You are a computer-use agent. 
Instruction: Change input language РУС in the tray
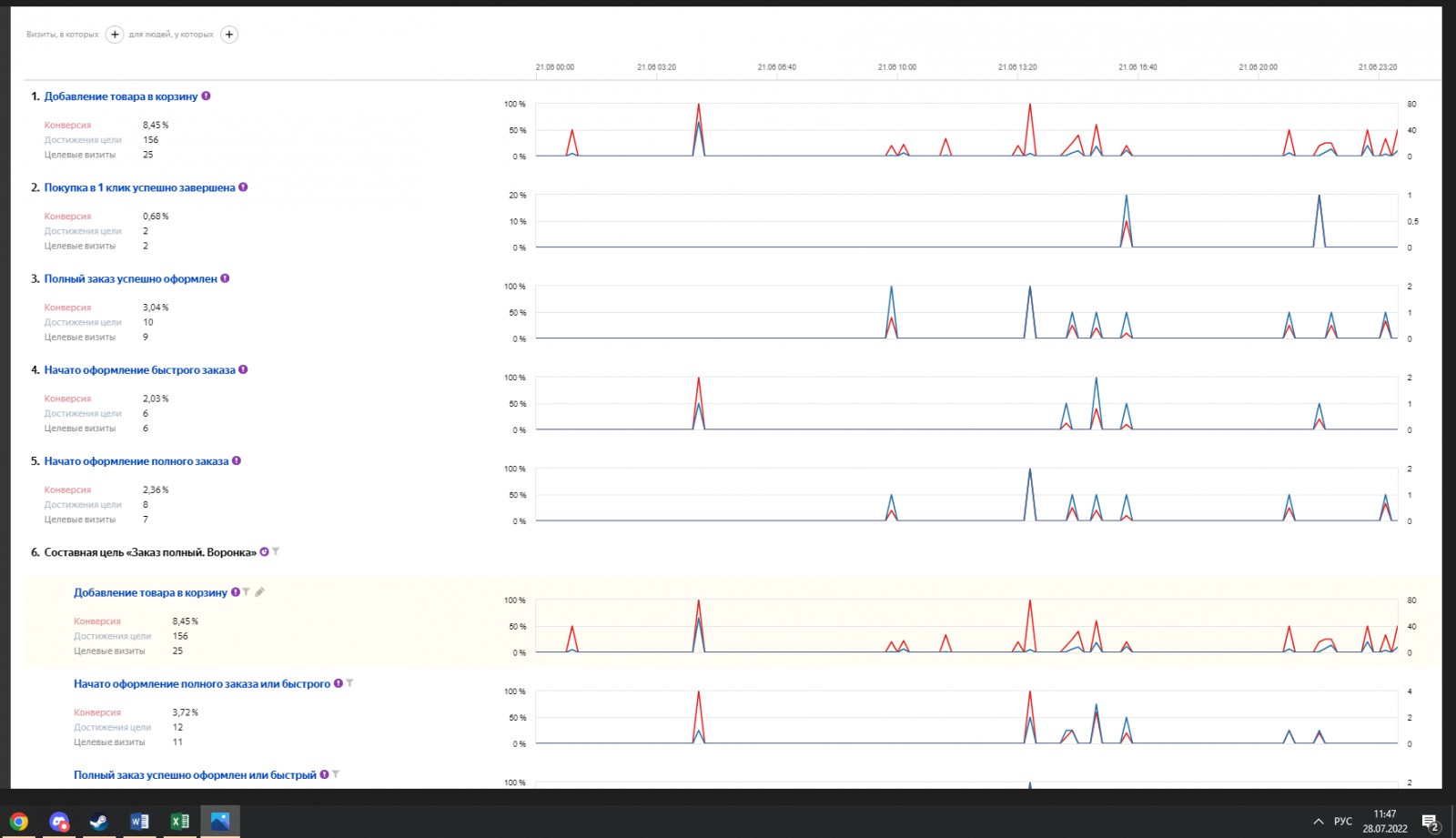click(1343, 821)
